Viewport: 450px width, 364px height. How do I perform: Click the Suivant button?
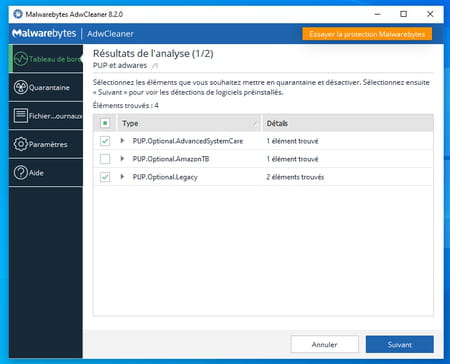pyautogui.click(x=400, y=344)
